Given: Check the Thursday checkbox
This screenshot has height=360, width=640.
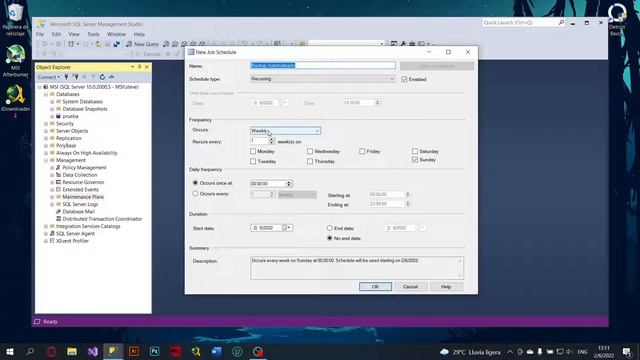Looking at the screenshot, I should point(310,161).
